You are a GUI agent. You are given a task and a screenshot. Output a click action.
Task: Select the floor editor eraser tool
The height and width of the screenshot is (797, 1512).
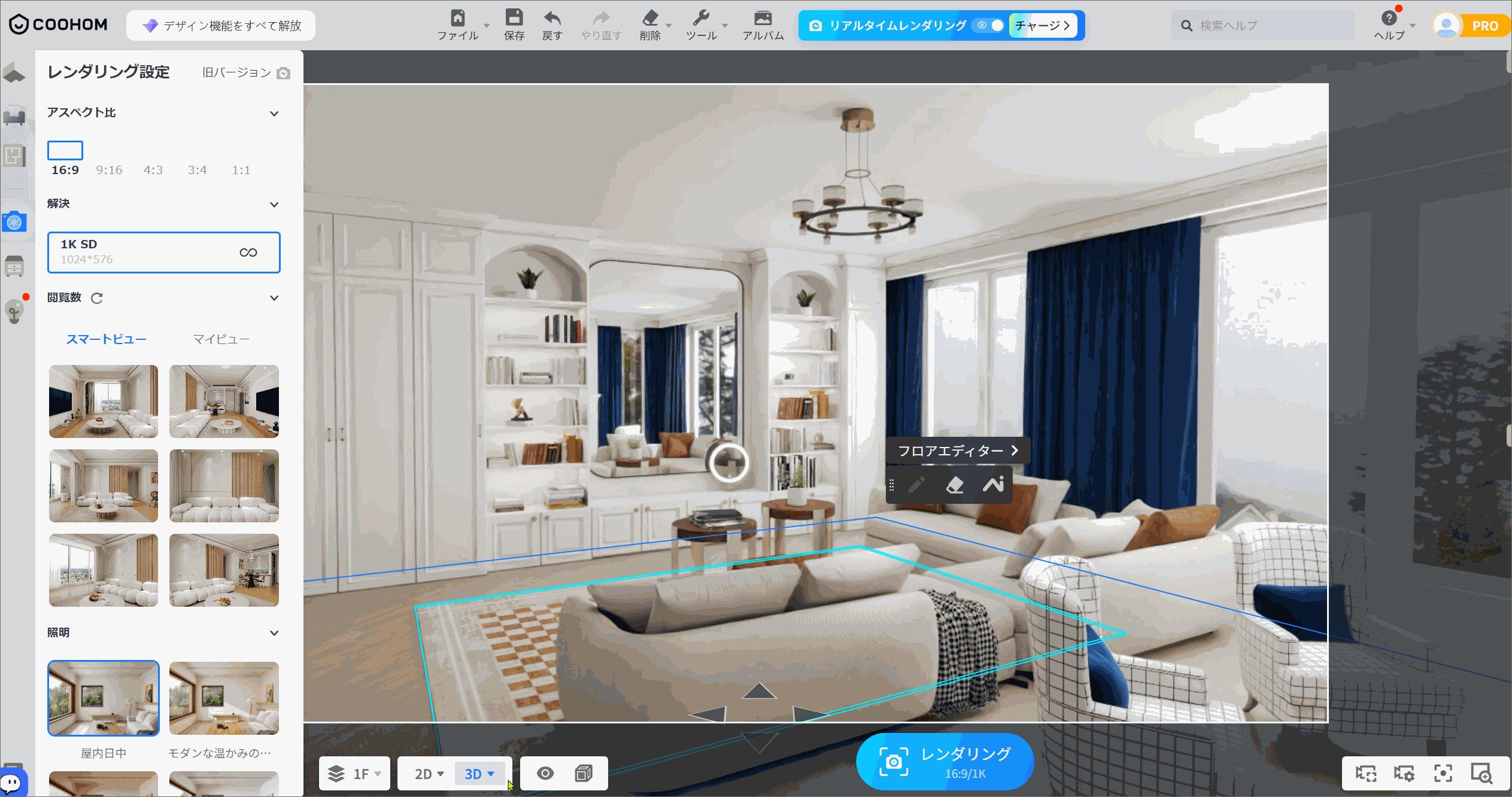click(955, 485)
